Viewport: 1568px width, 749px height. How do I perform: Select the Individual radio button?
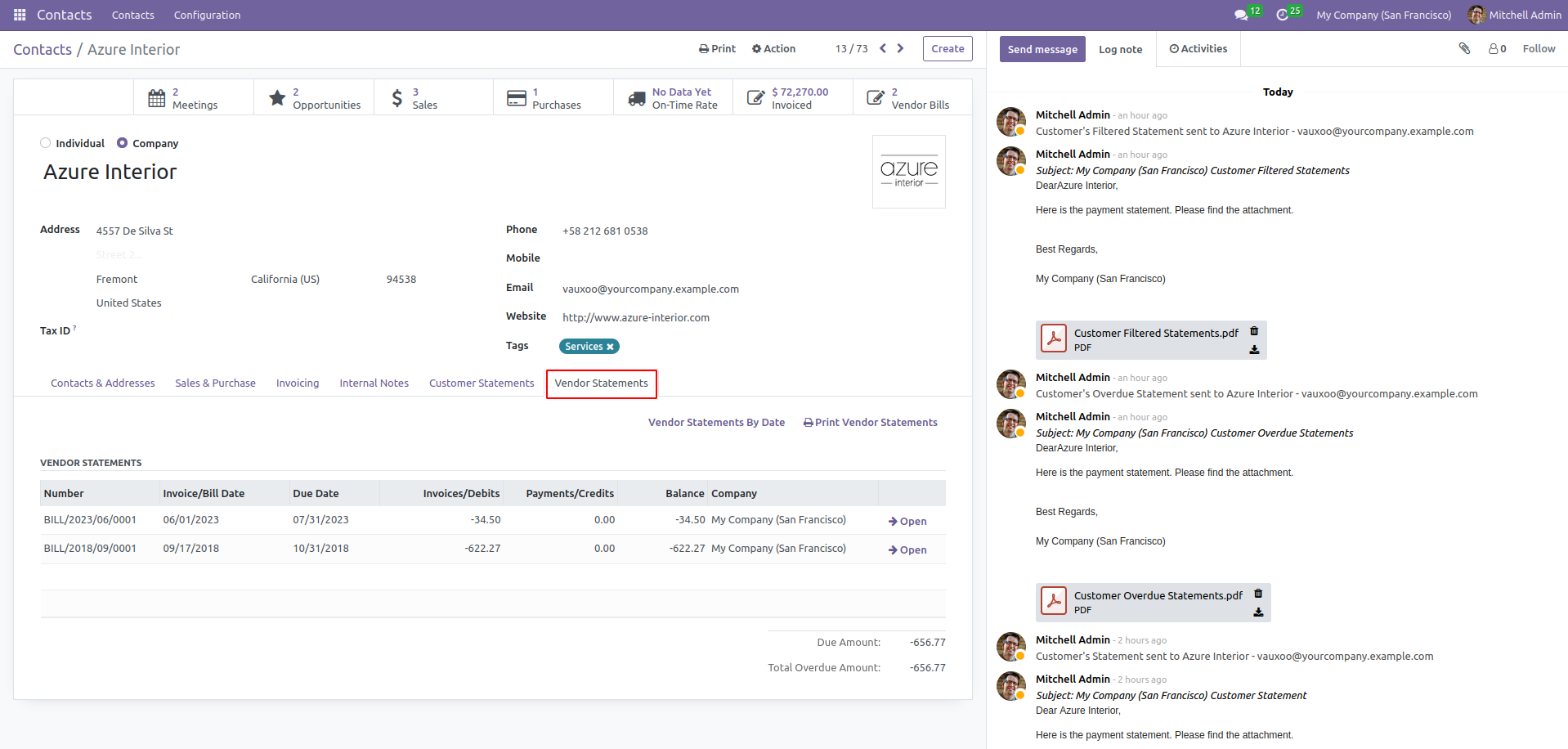click(x=46, y=143)
